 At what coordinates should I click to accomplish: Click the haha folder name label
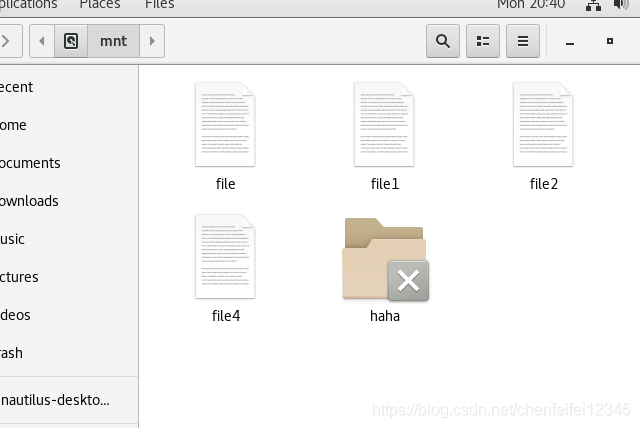click(384, 316)
